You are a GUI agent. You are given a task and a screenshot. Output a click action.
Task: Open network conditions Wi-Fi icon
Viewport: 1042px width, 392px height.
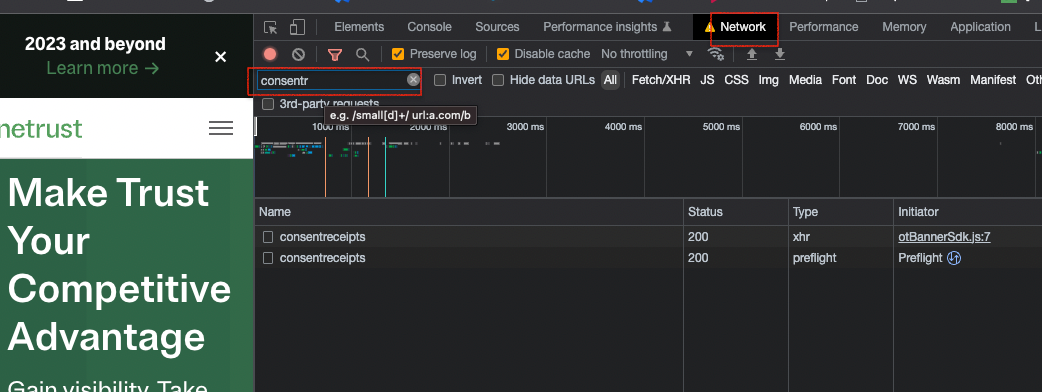click(x=716, y=54)
